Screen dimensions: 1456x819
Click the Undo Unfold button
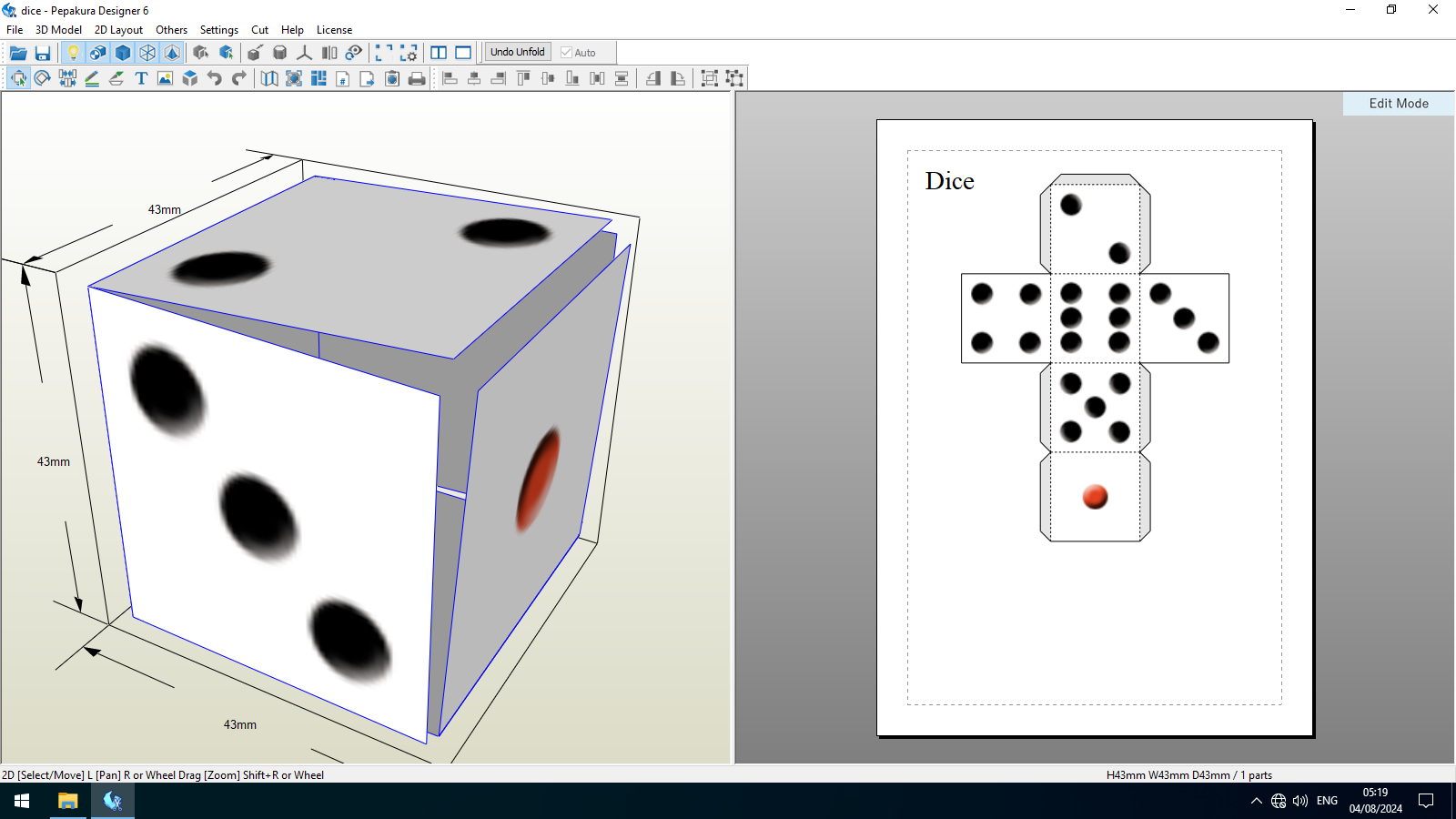[x=517, y=52]
